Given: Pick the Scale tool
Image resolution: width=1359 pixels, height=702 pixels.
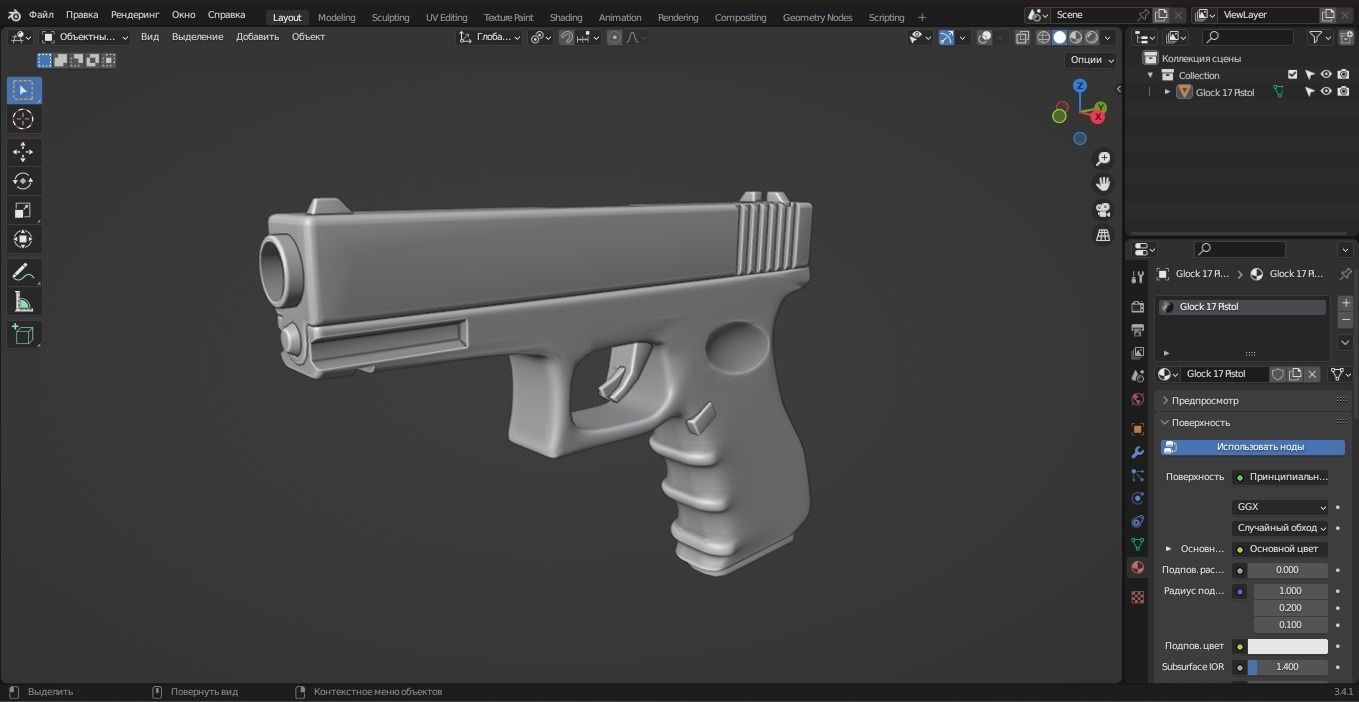Looking at the screenshot, I should click(x=23, y=210).
